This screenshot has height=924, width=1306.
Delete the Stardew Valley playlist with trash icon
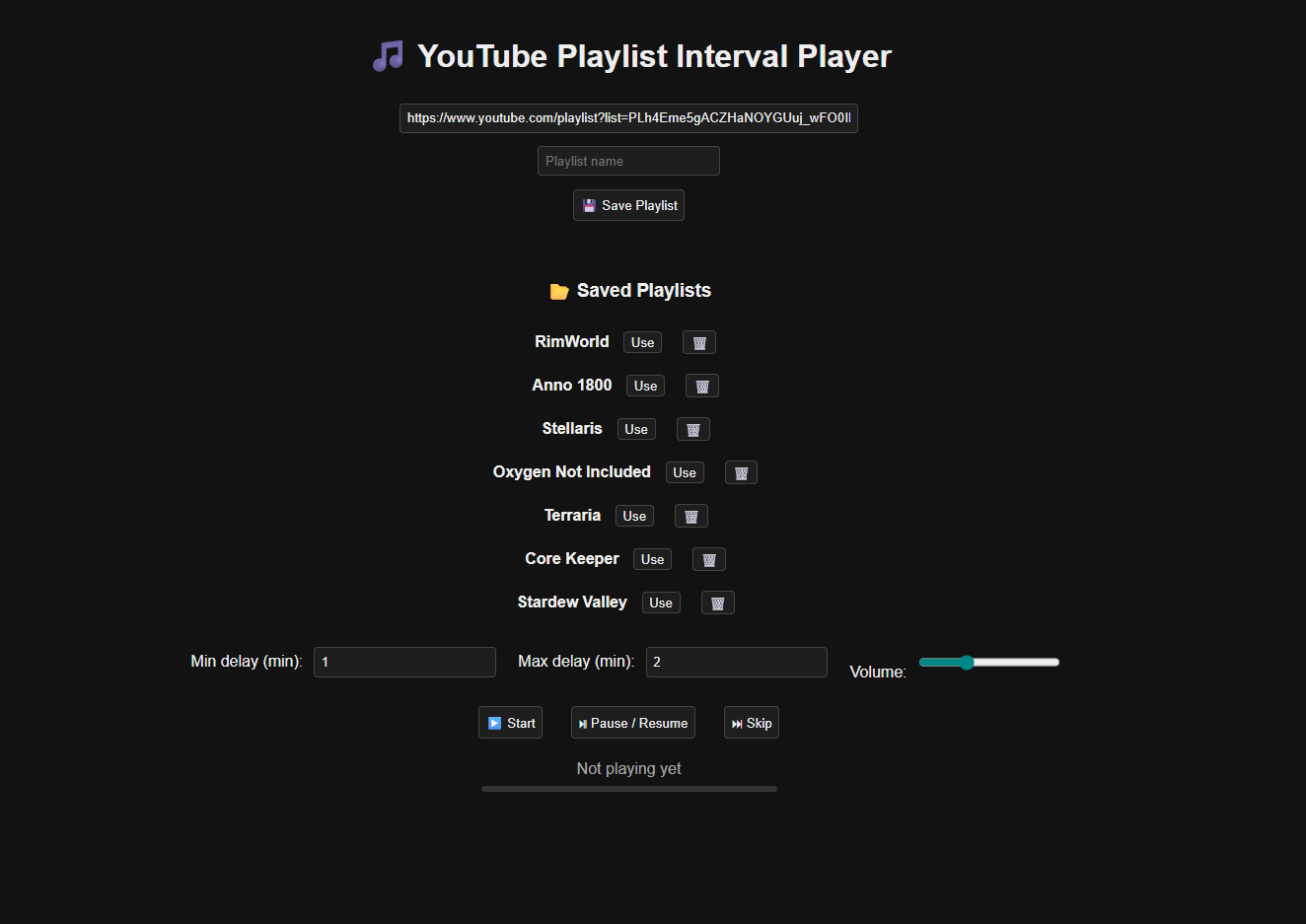click(718, 603)
